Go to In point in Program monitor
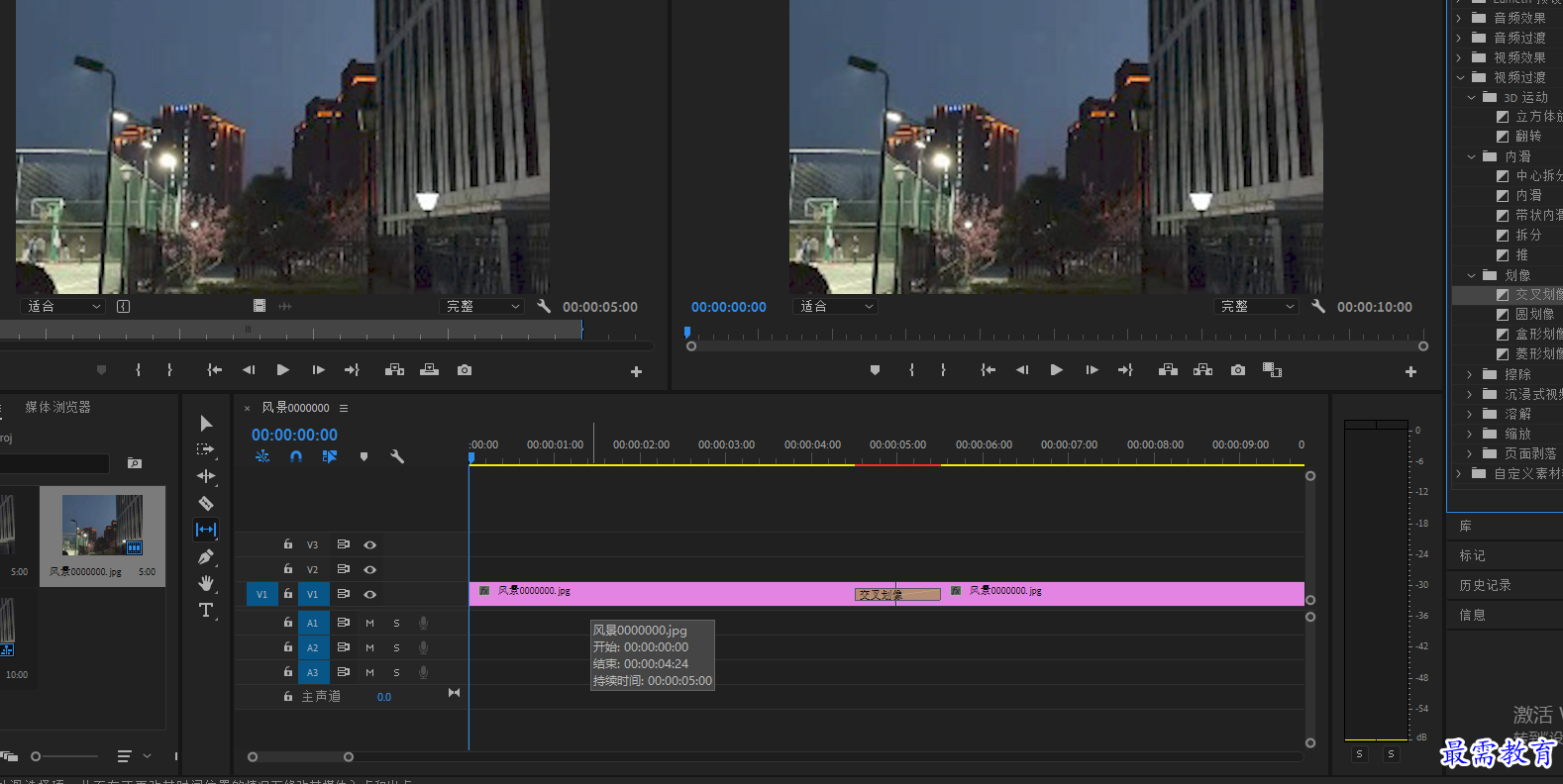 click(x=988, y=370)
